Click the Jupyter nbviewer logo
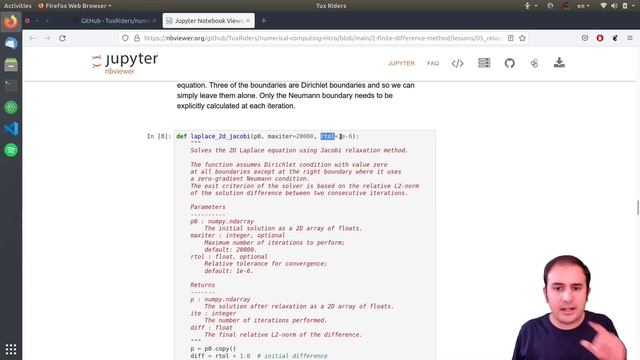This screenshot has width=640, height=360. click(x=125, y=63)
